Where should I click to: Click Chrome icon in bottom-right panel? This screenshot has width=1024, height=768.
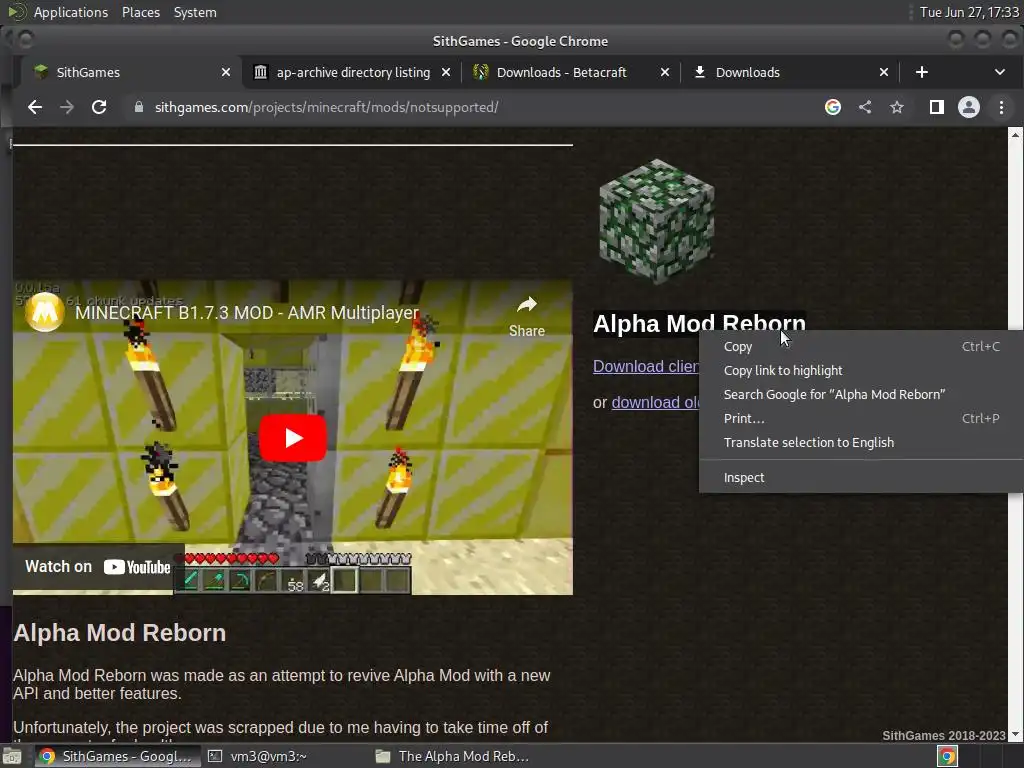pyautogui.click(x=947, y=756)
